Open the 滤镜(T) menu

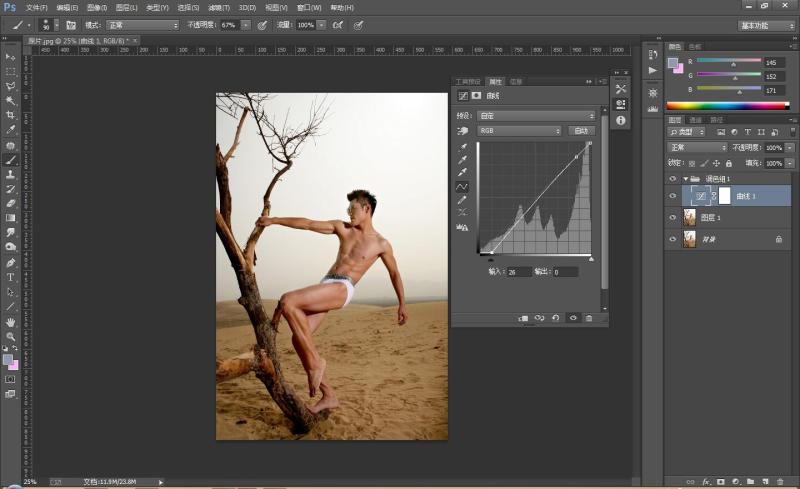(x=219, y=8)
